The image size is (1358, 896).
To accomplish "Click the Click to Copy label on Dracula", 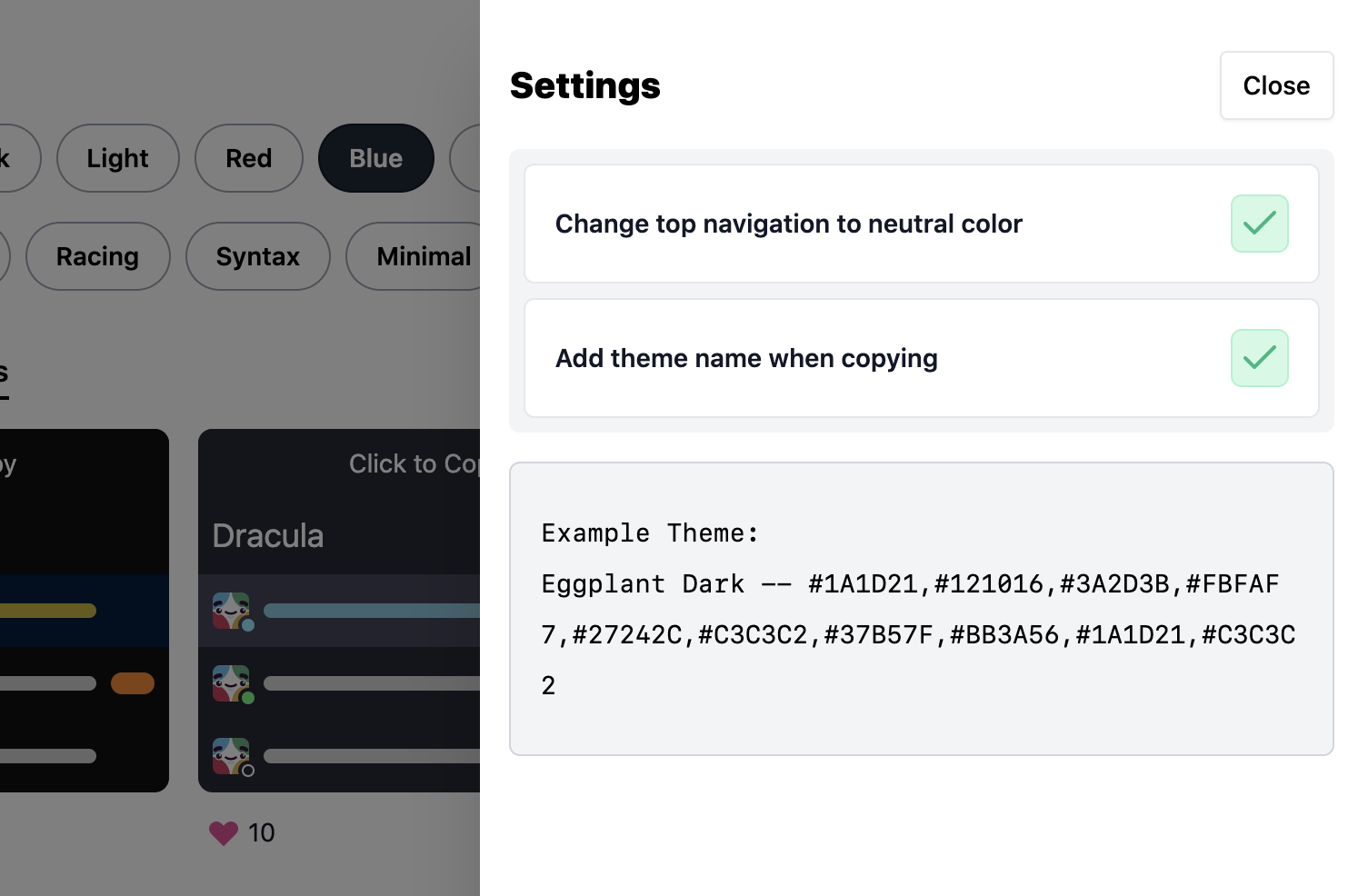I will pos(414,464).
